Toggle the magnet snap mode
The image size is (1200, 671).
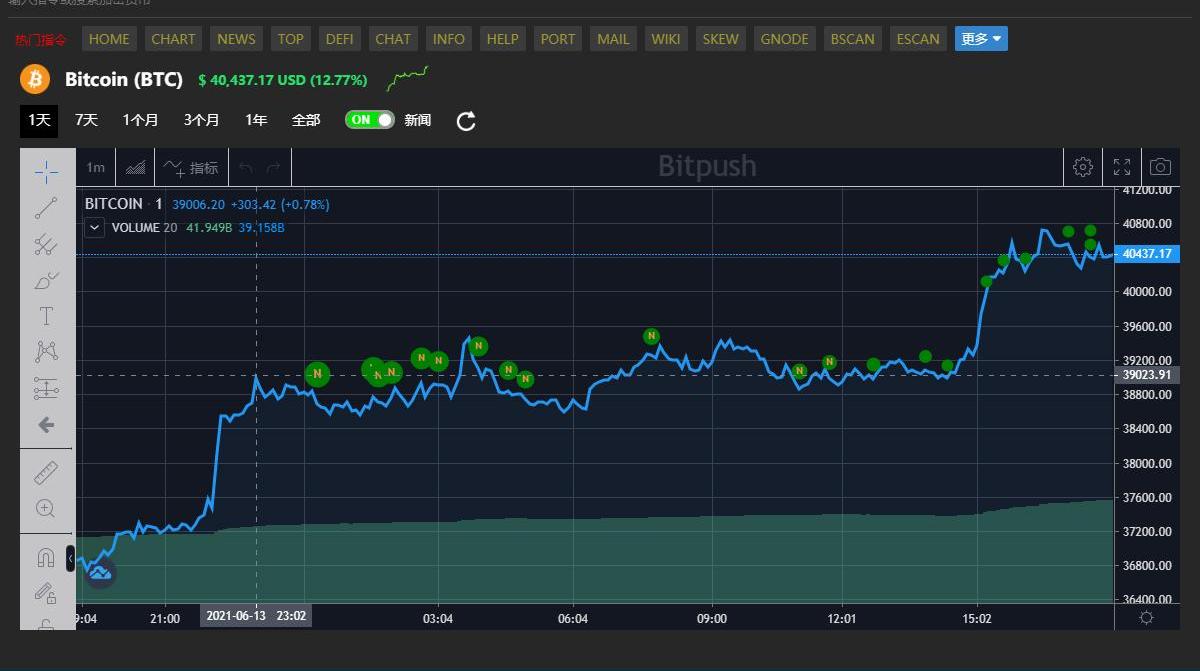[x=46, y=557]
